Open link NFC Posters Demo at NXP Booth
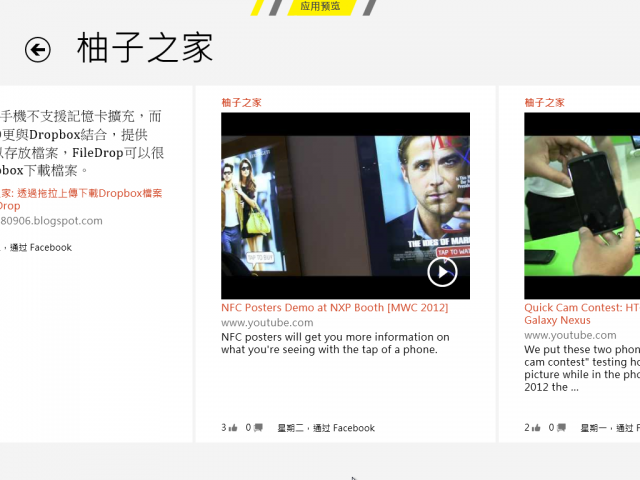Screen dimensions: 640x480 [x=334, y=308]
